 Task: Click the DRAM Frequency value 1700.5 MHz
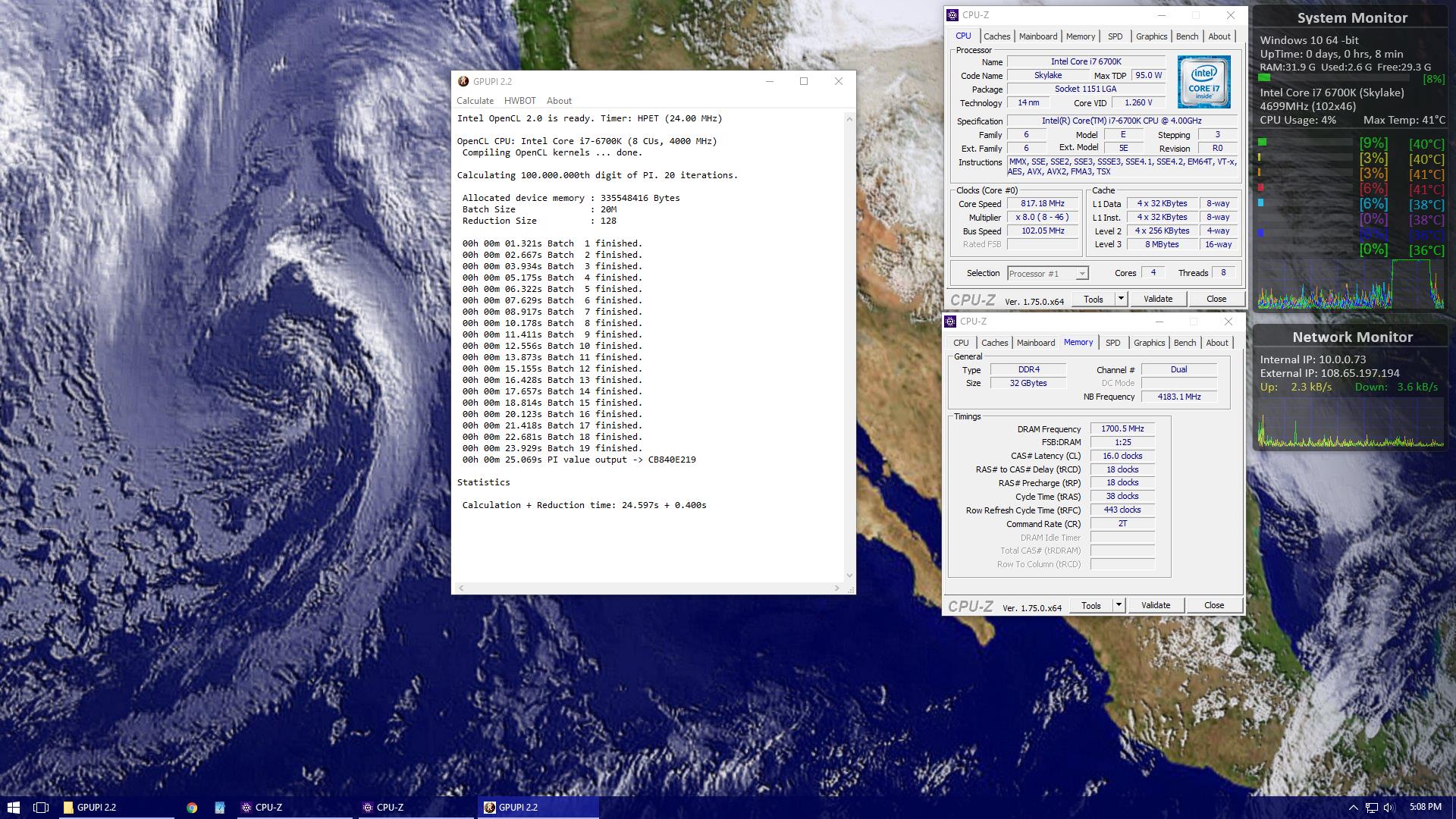1122,428
